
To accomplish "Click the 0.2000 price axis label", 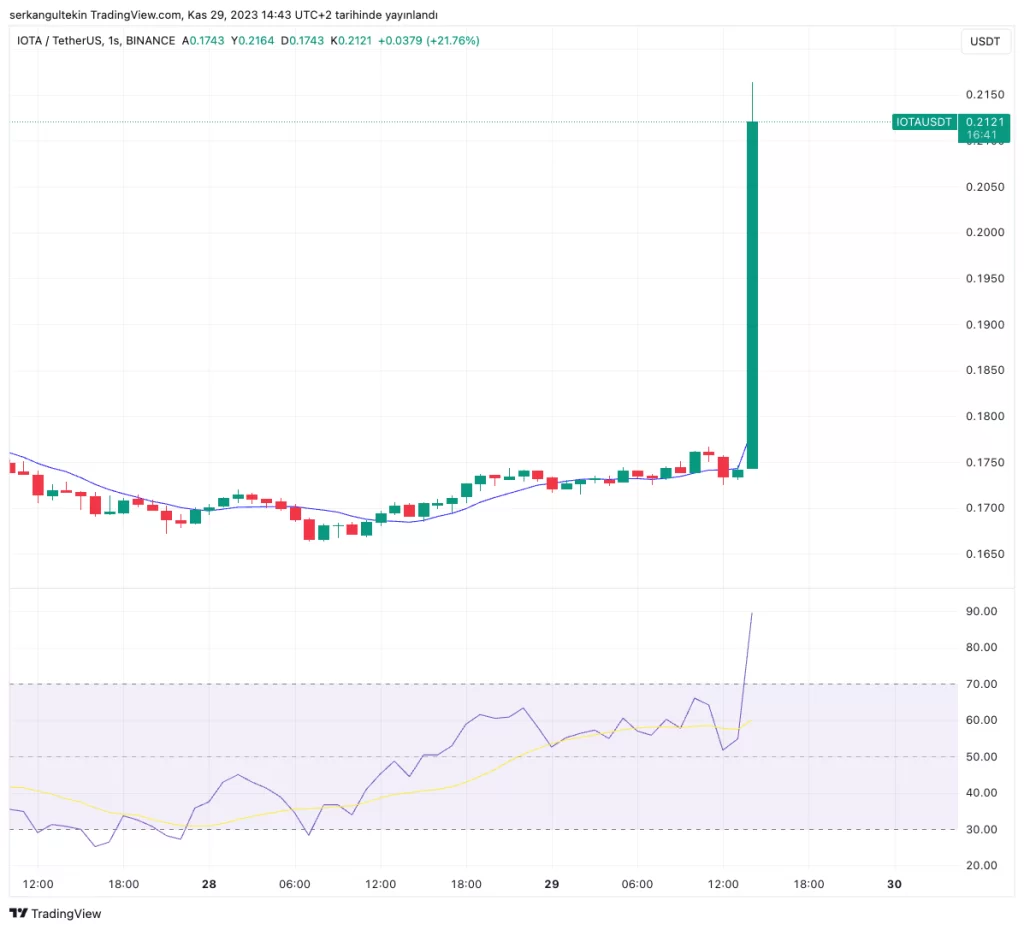I will [x=983, y=233].
